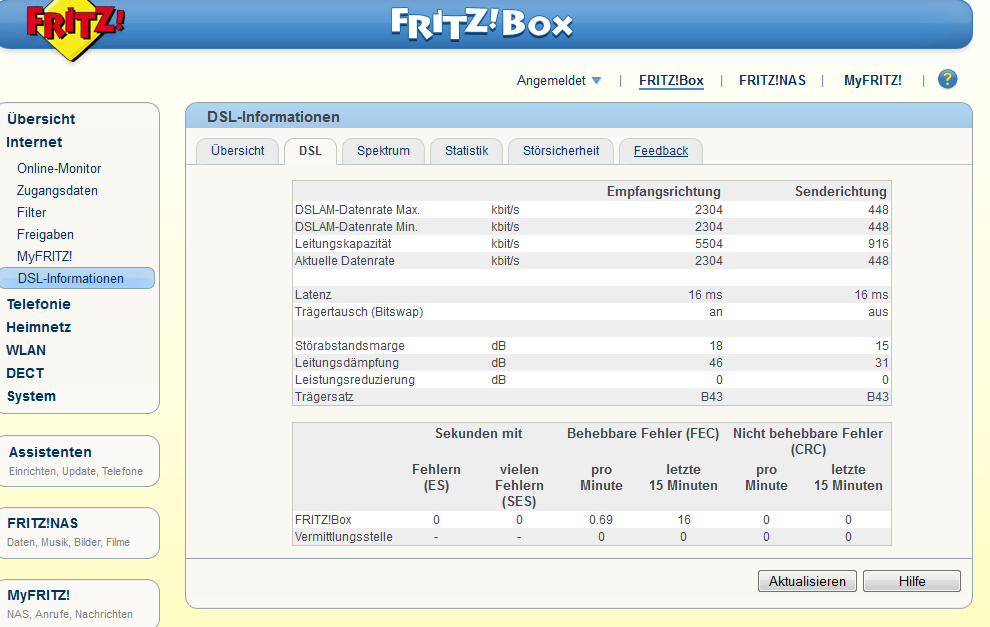Select the DSL tab

(x=310, y=151)
